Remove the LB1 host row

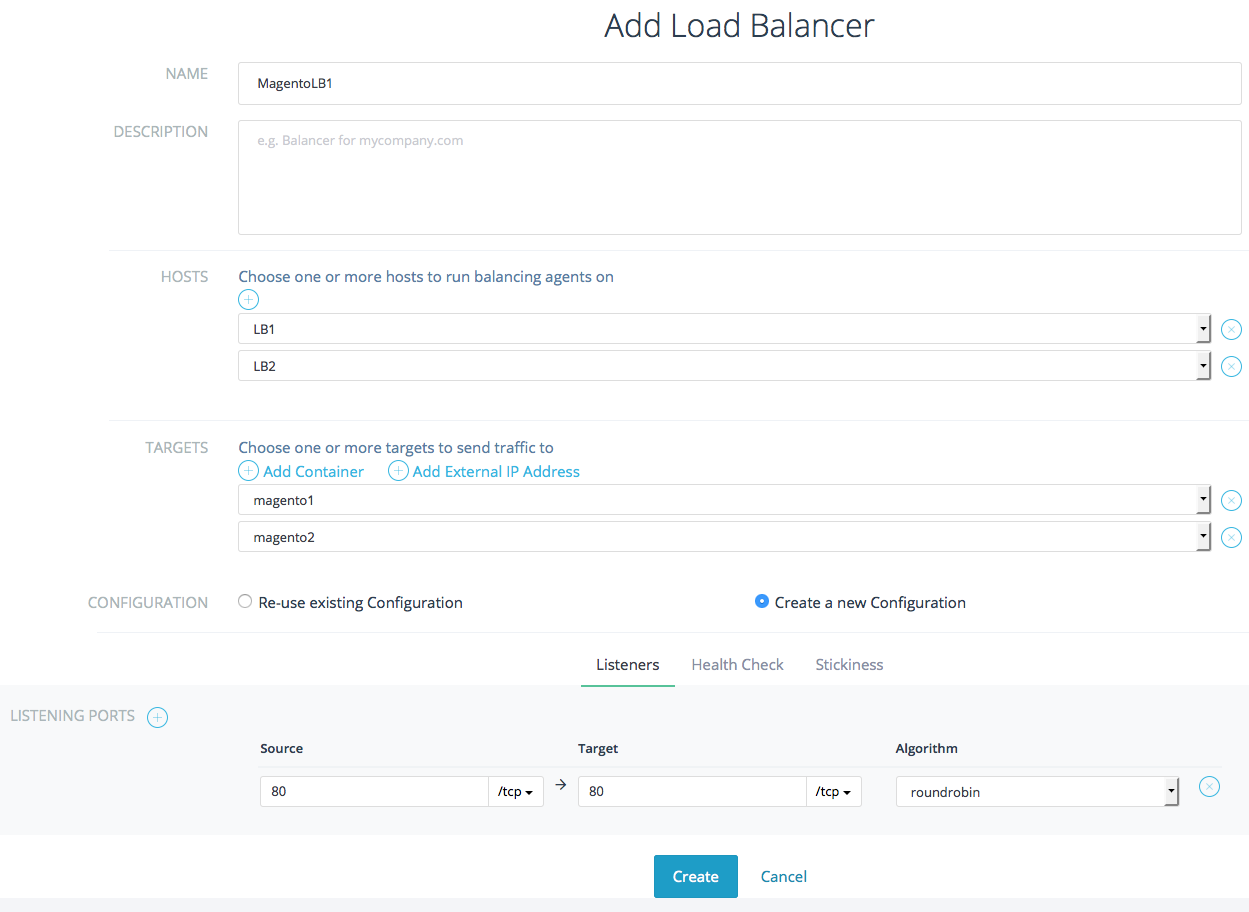point(1231,329)
